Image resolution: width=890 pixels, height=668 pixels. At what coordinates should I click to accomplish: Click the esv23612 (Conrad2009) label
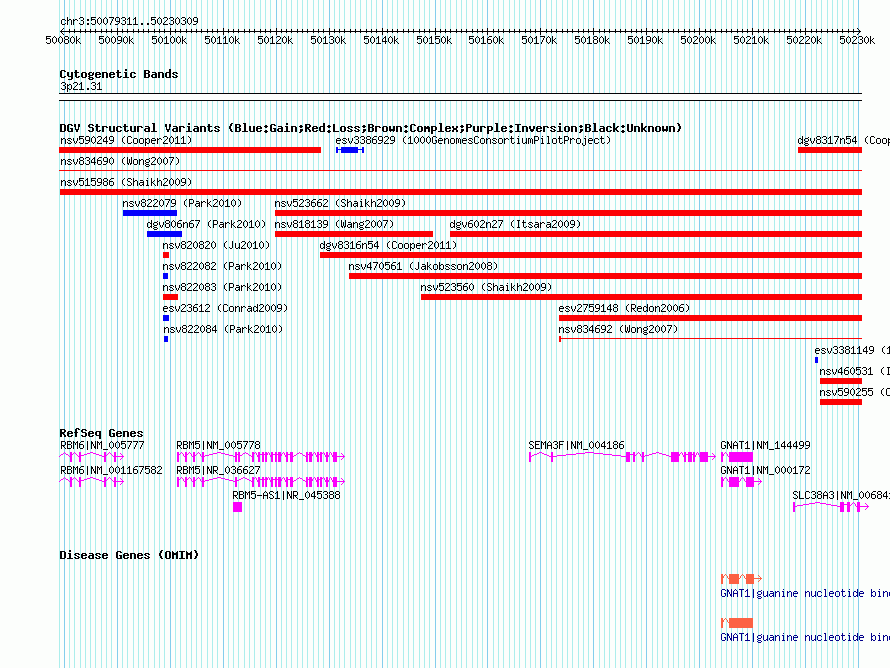point(225,308)
